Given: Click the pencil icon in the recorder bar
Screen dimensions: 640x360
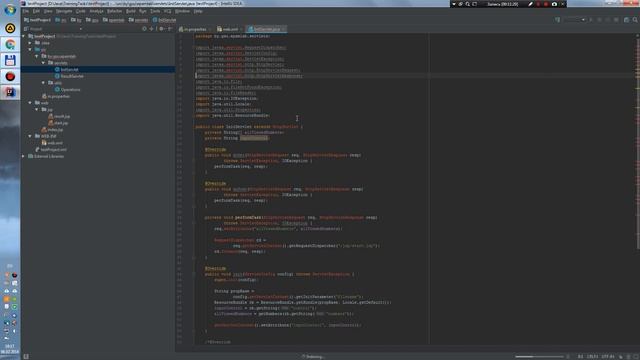Looking at the screenshot, I should pyautogui.click(x=530, y=4).
